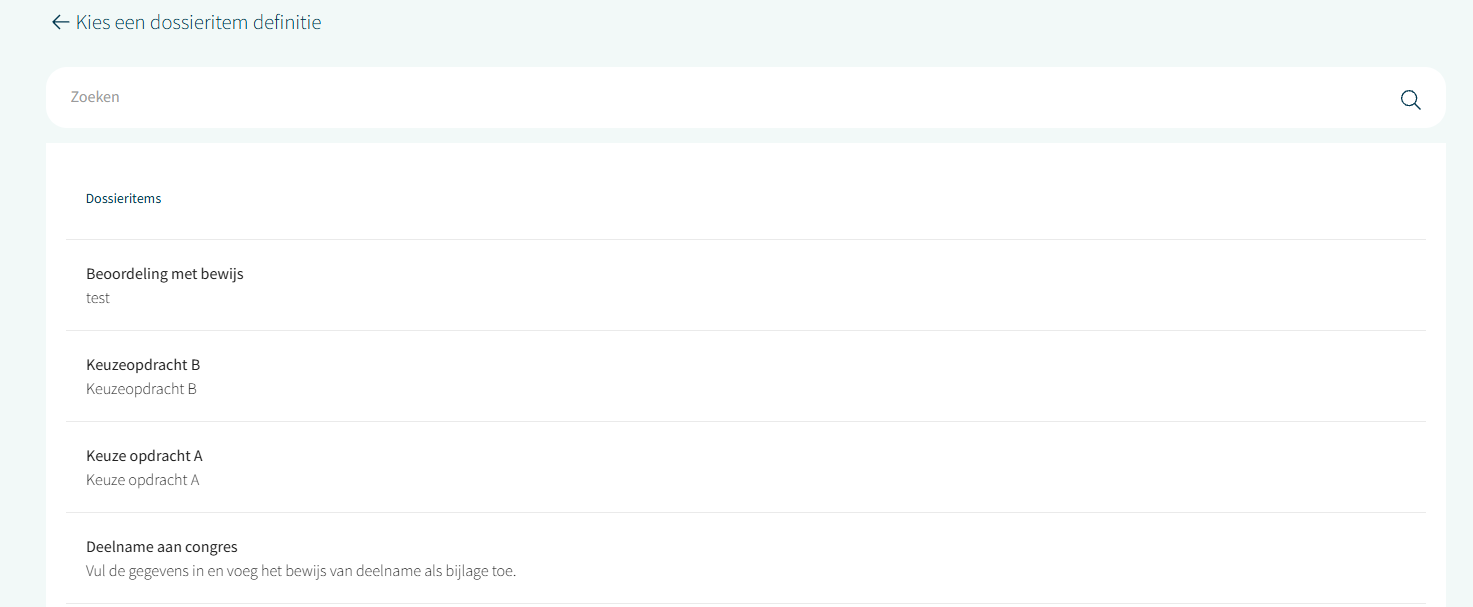Click the 'test' description text

pyautogui.click(x=98, y=298)
